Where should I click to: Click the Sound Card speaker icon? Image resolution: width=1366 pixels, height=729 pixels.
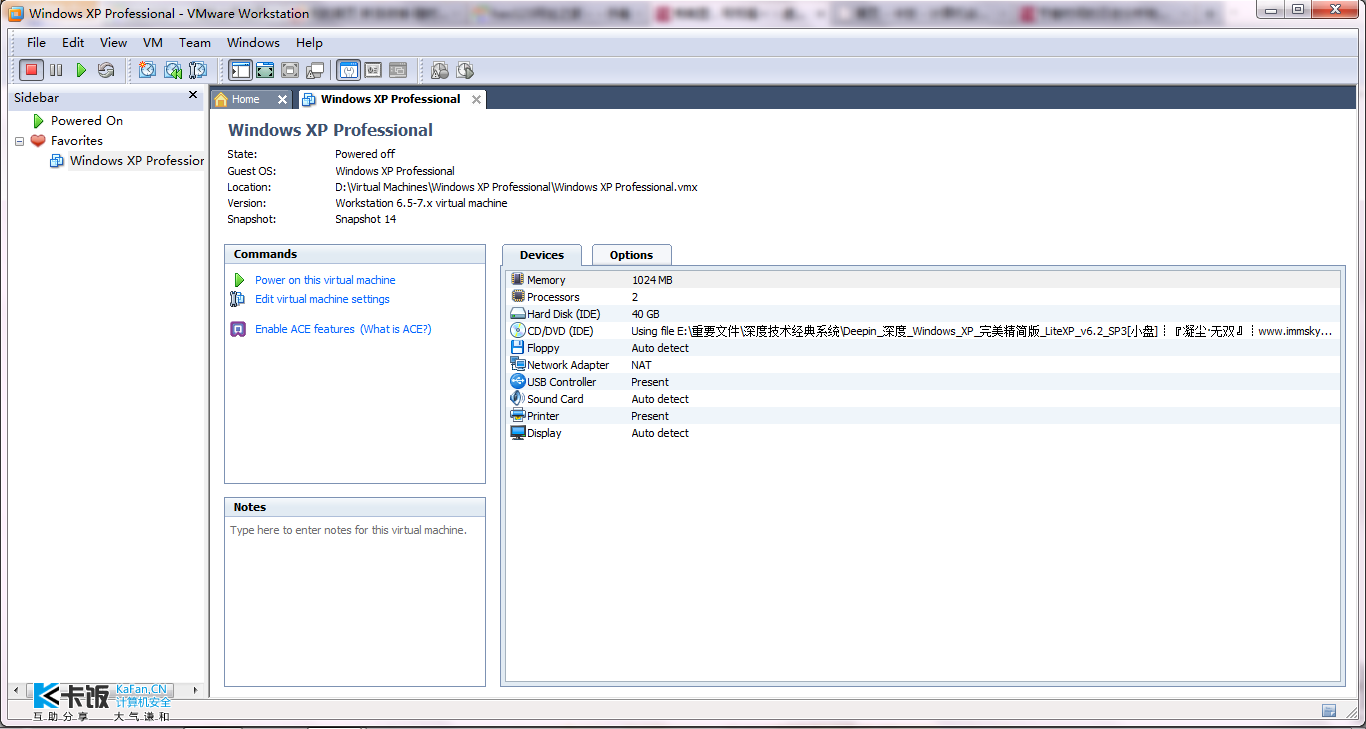pyautogui.click(x=518, y=399)
